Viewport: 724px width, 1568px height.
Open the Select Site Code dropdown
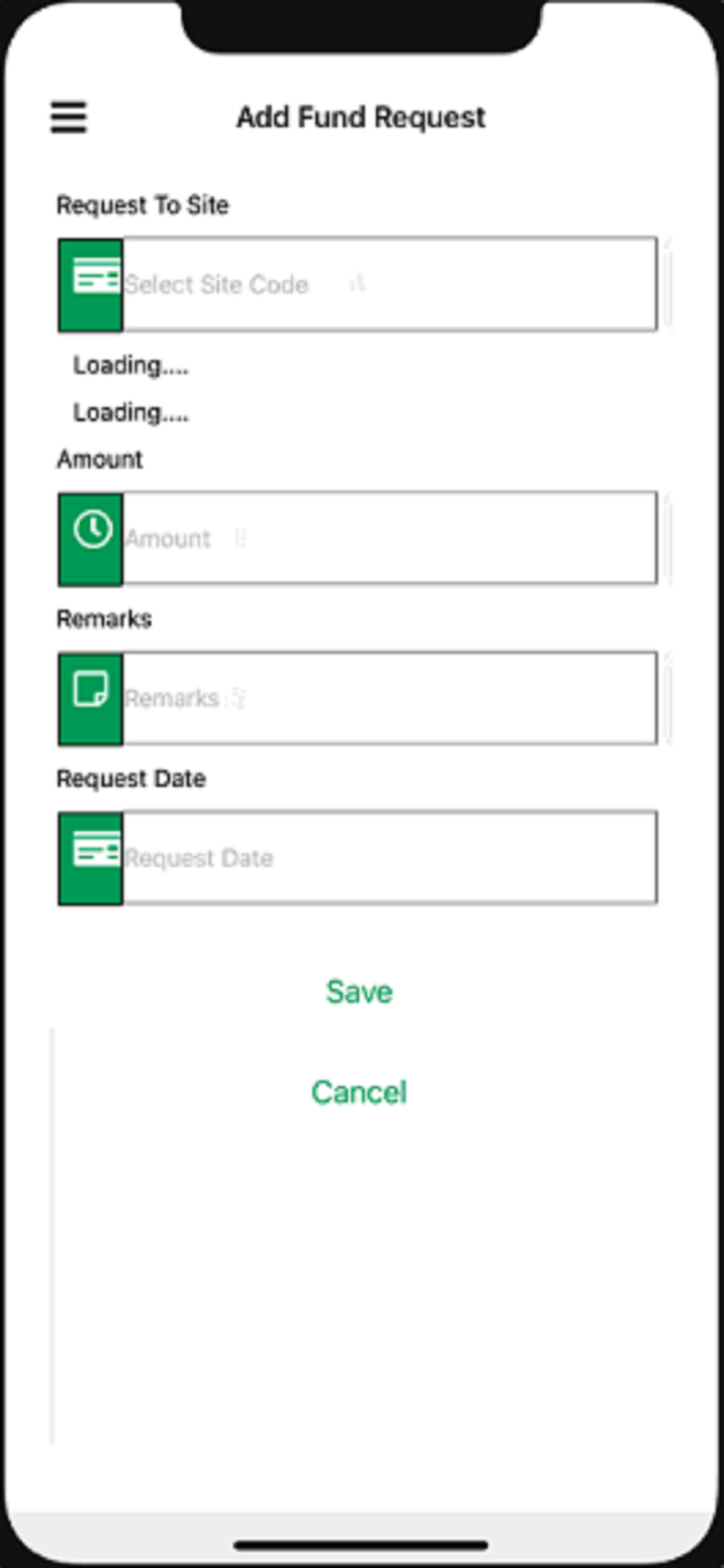point(389,285)
